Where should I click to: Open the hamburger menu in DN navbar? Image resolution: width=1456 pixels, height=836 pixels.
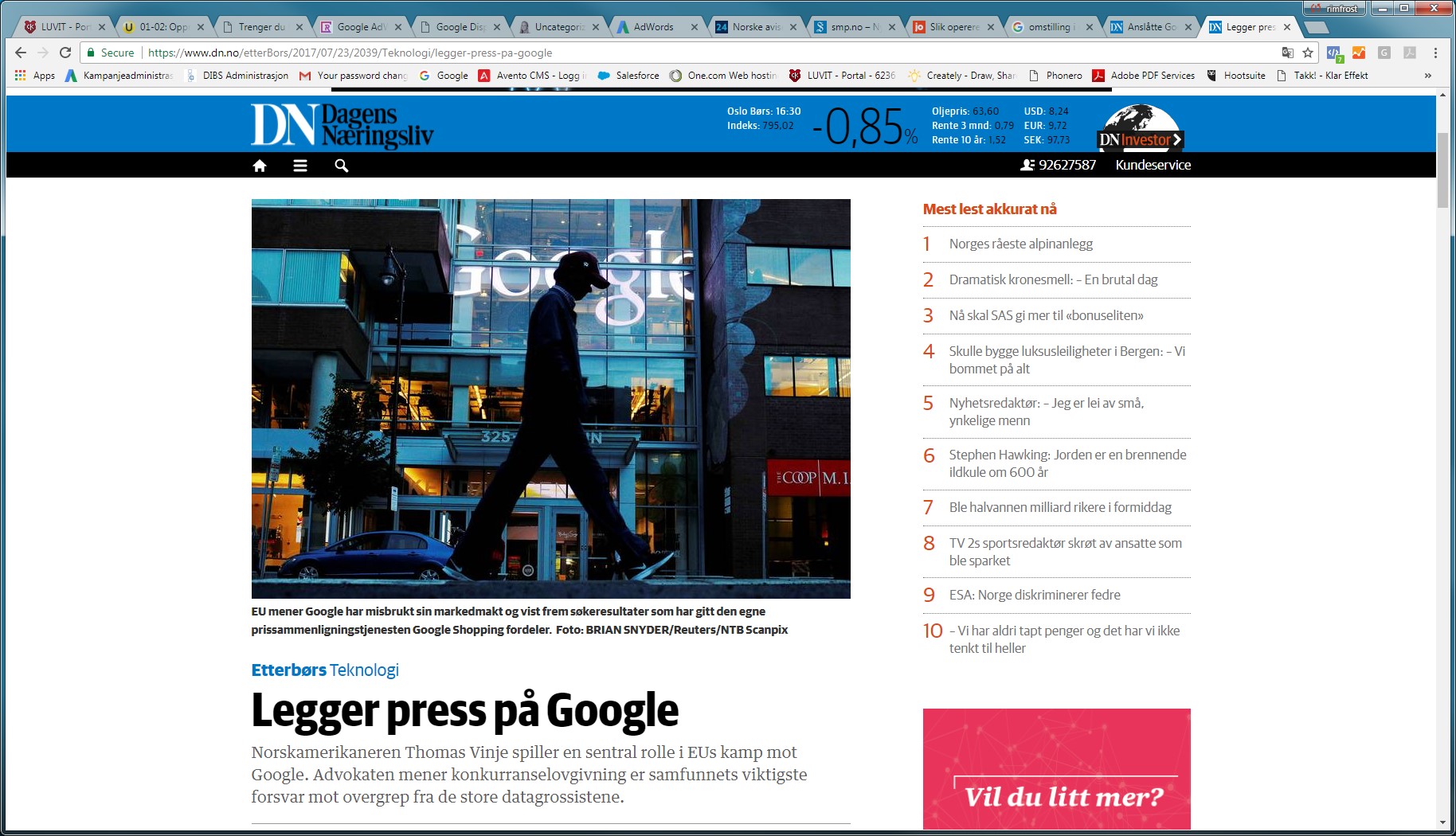(299, 166)
